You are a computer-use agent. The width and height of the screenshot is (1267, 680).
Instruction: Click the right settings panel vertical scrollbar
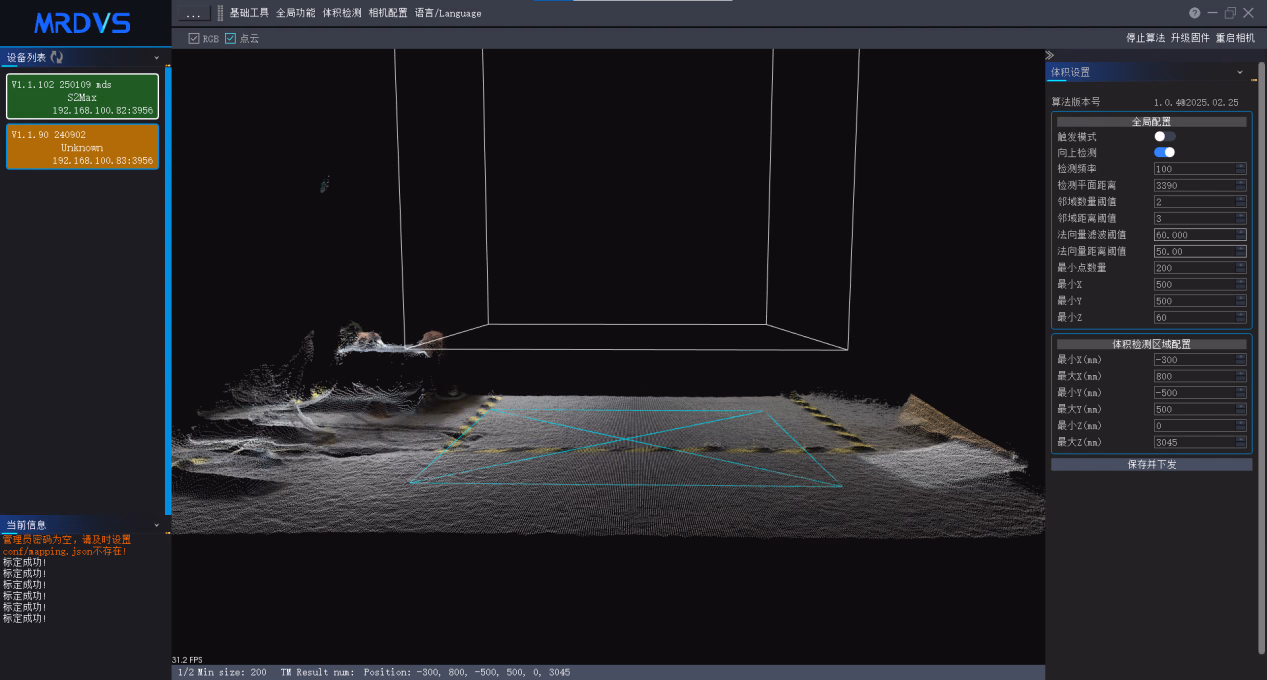pyautogui.click(x=1262, y=360)
